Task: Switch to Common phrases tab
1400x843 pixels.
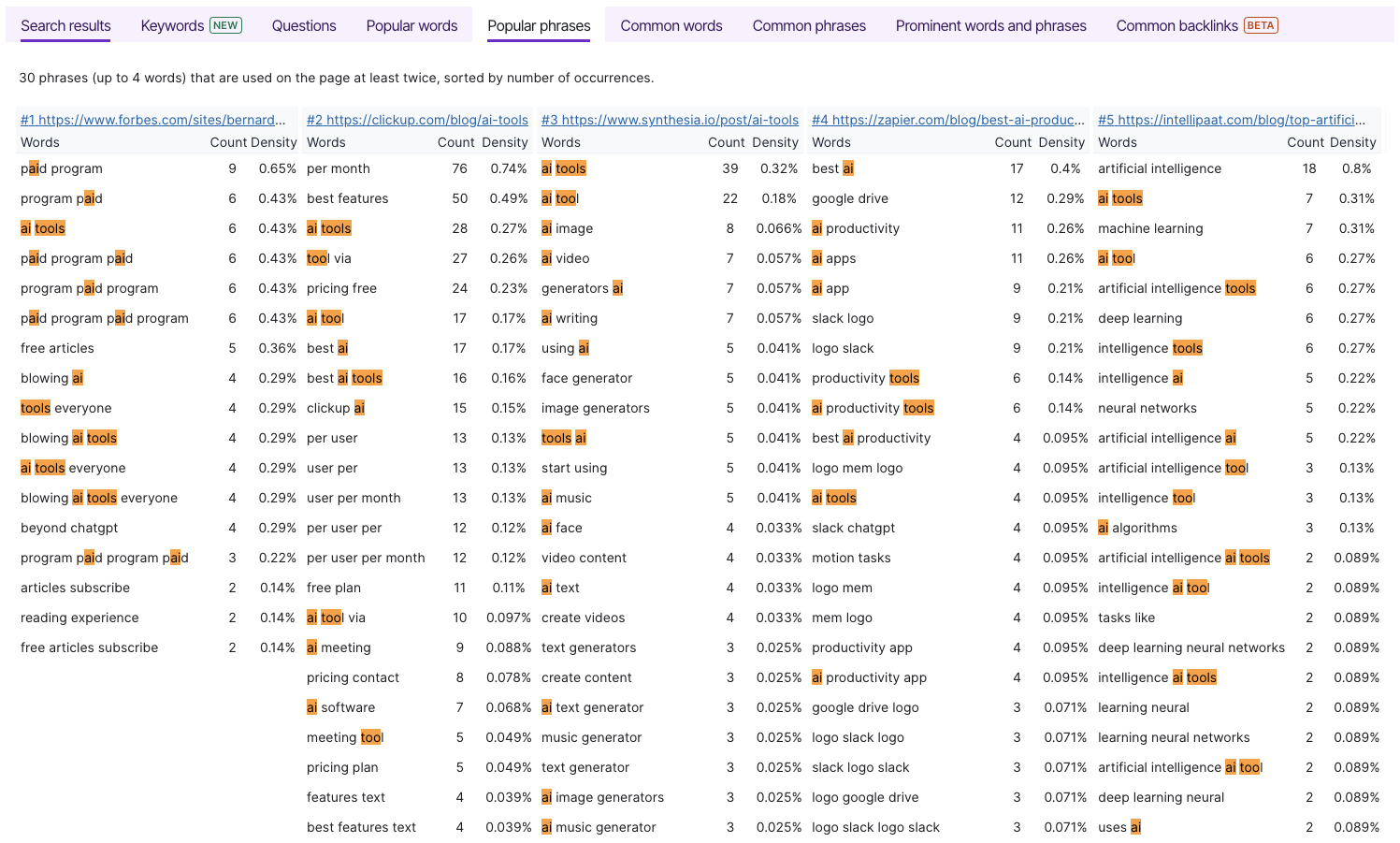Action: pos(809,26)
